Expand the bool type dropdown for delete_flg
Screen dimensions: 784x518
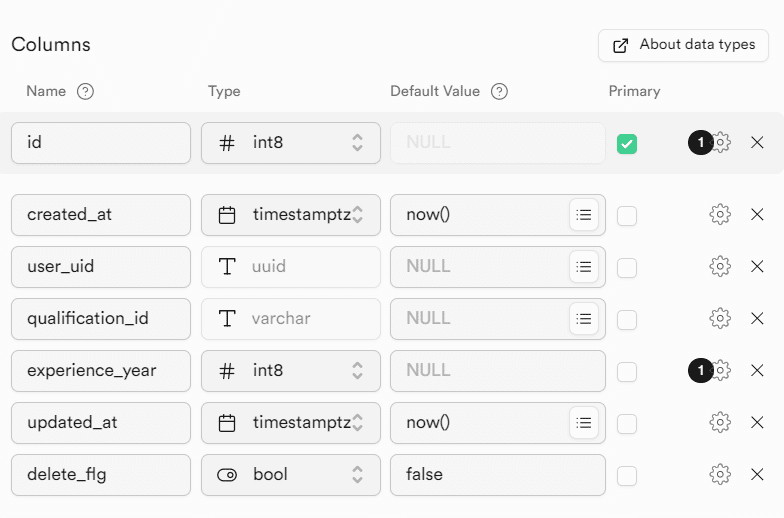291,474
